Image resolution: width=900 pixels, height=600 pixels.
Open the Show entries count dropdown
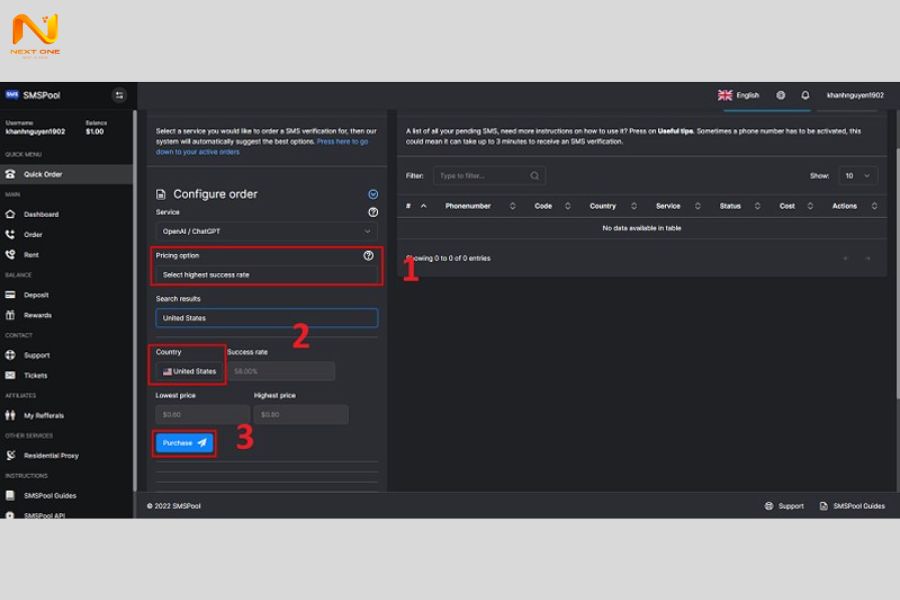tap(857, 176)
